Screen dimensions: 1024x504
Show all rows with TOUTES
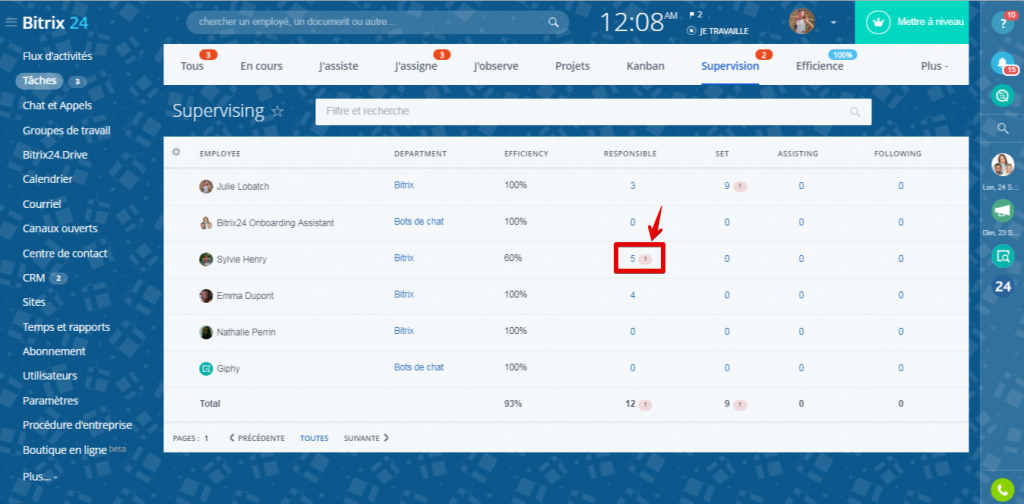click(314, 438)
